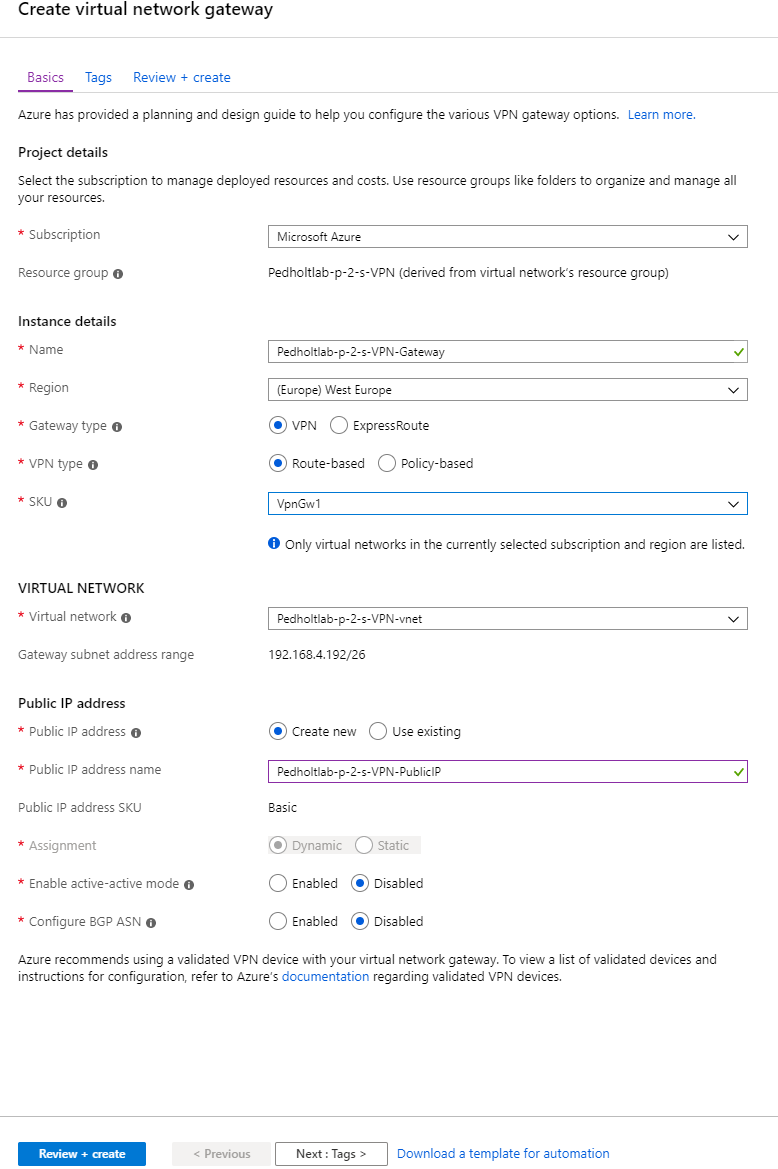778x1169 pixels.
Task: Click the blue Review + create button
Action: (82, 1153)
